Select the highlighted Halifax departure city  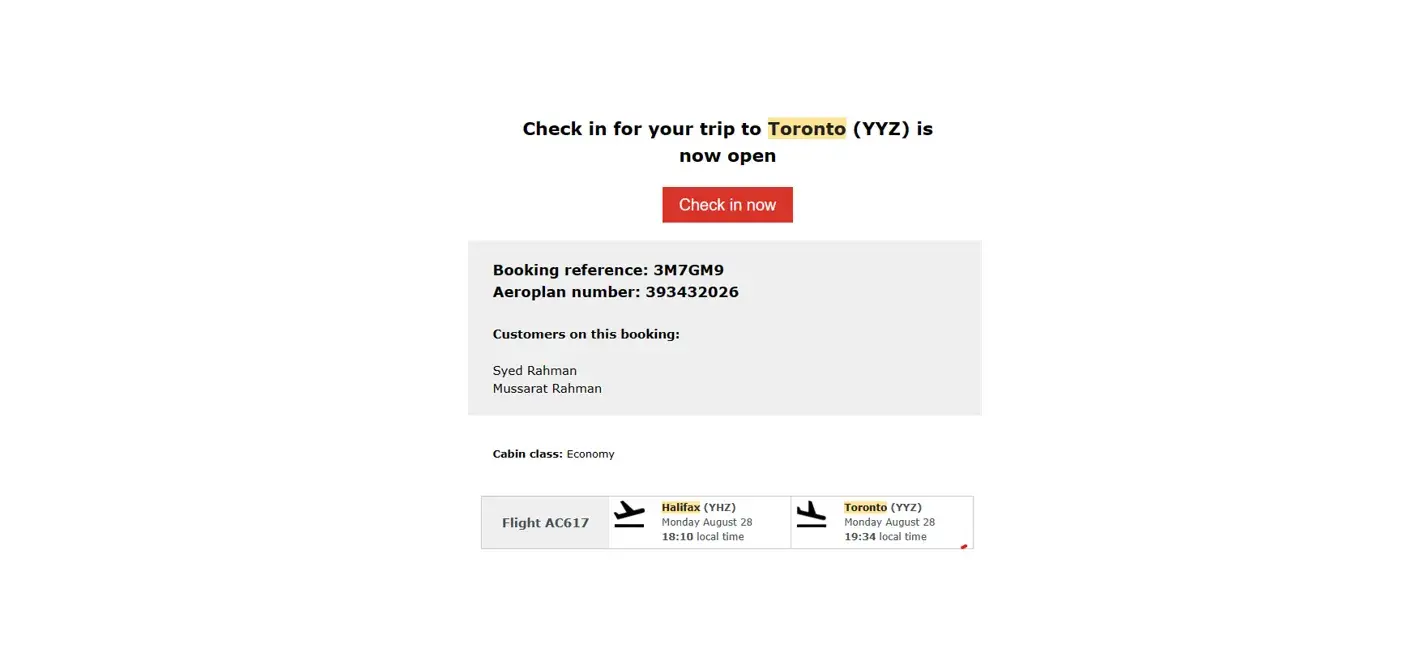coord(681,508)
